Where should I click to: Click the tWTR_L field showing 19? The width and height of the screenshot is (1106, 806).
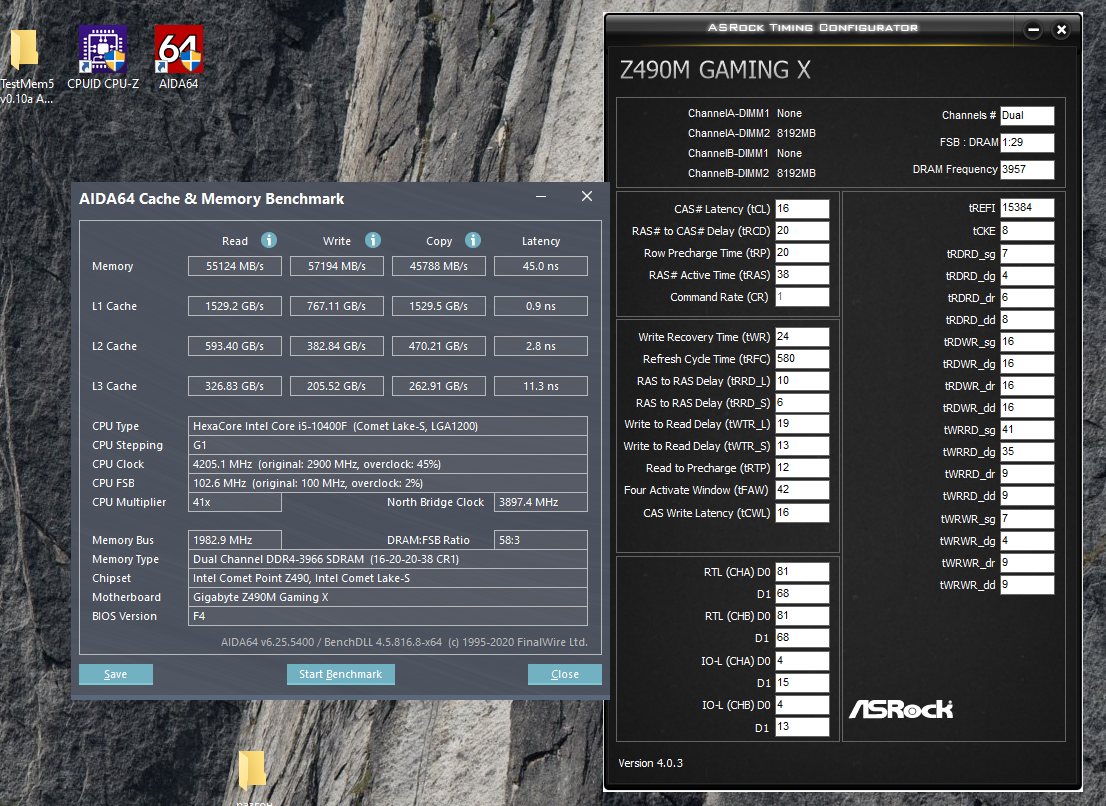point(802,424)
